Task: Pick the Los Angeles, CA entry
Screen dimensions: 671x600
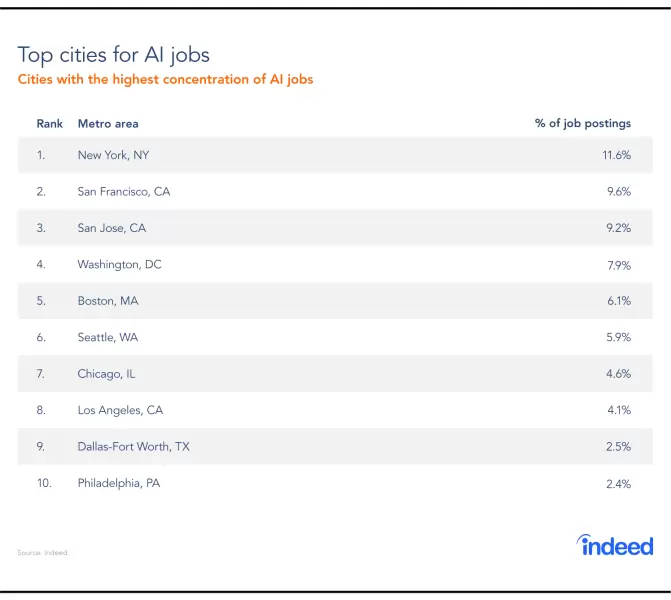Action: pyautogui.click(x=120, y=410)
